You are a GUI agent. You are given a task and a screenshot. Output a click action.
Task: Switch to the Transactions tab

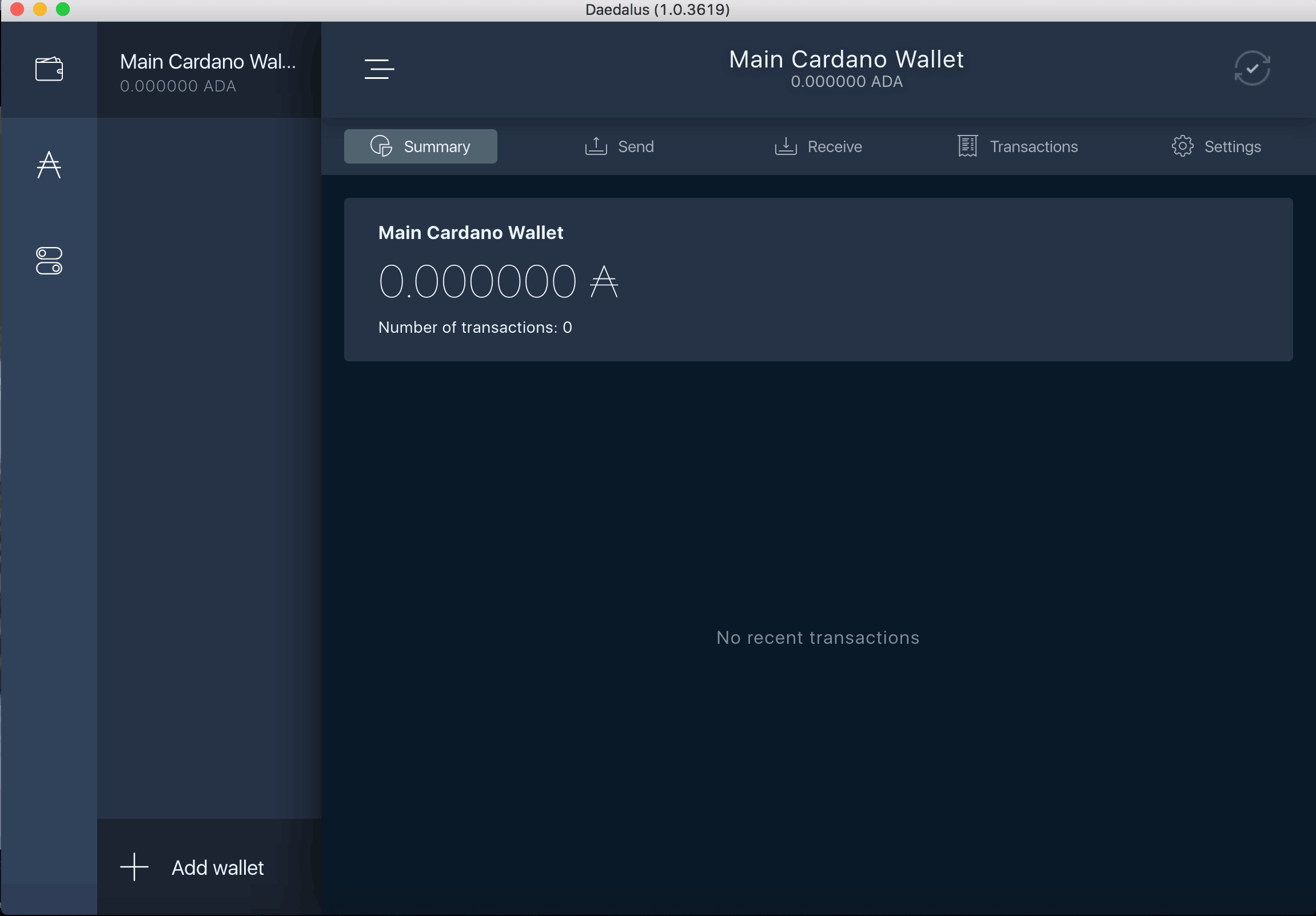click(x=1016, y=146)
